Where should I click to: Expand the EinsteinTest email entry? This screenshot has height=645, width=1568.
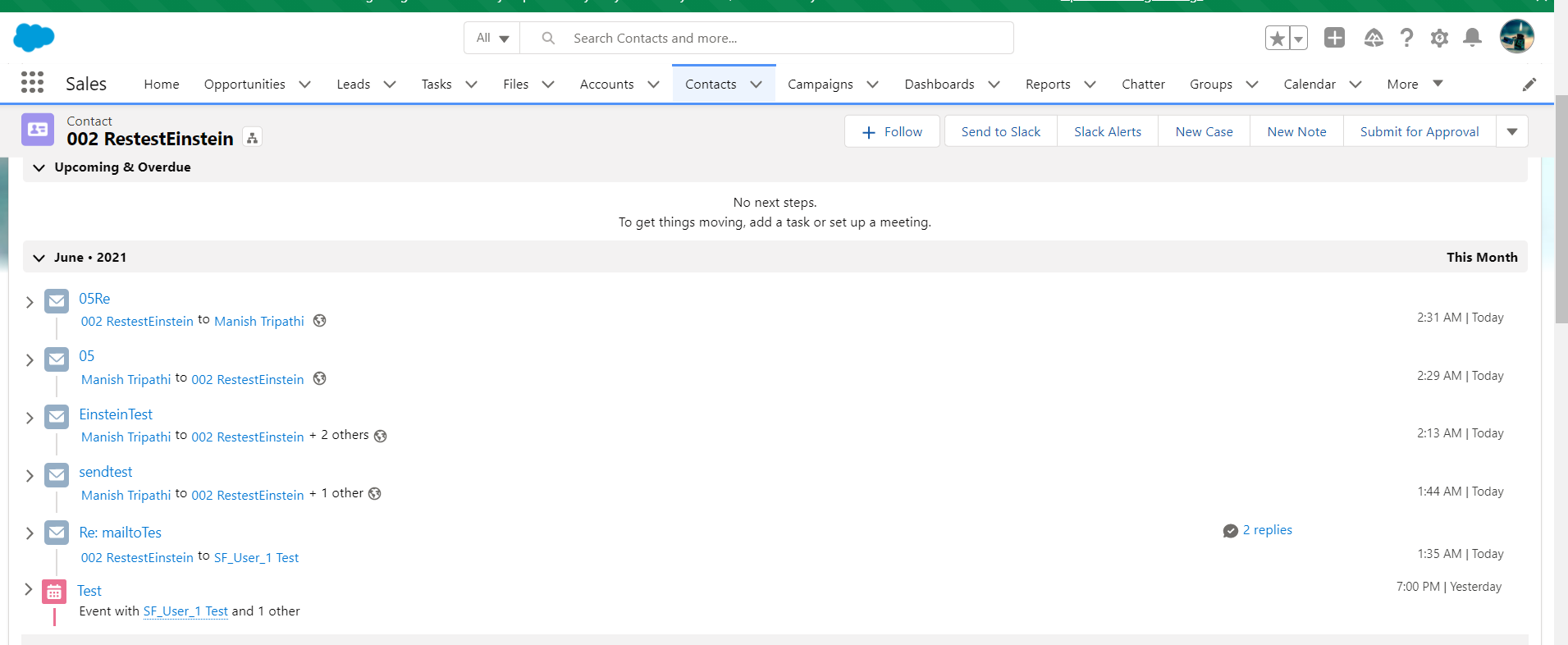click(x=30, y=418)
